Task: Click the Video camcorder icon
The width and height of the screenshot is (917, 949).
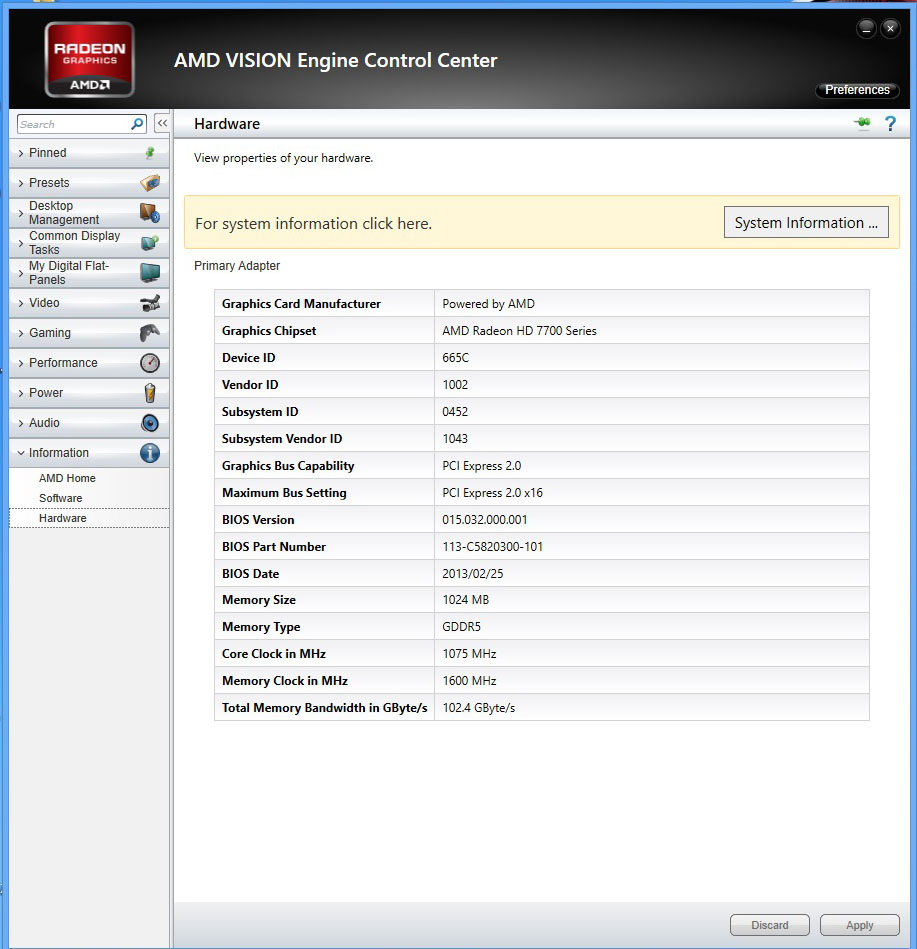Action: click(x=150, y=303)
